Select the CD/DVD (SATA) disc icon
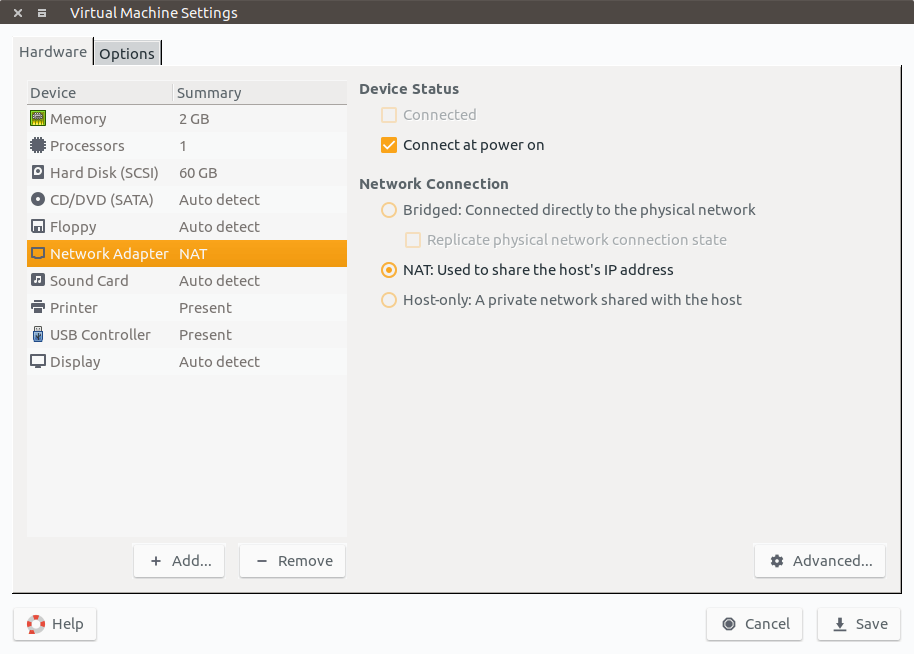Viewport: 914px width, 654px height. tap(38, 199)
